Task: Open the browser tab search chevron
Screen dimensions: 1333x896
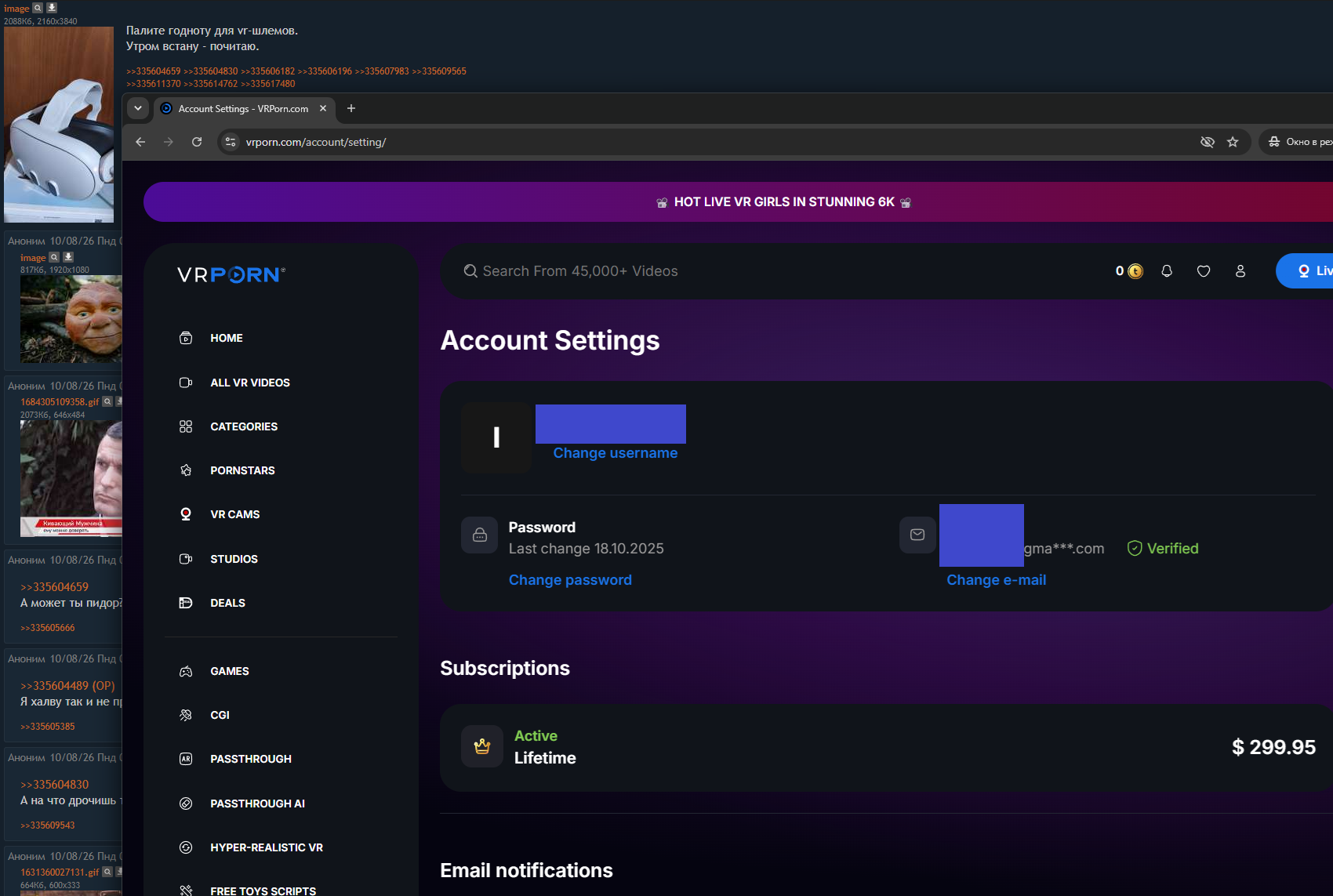Action: point(138,108)
